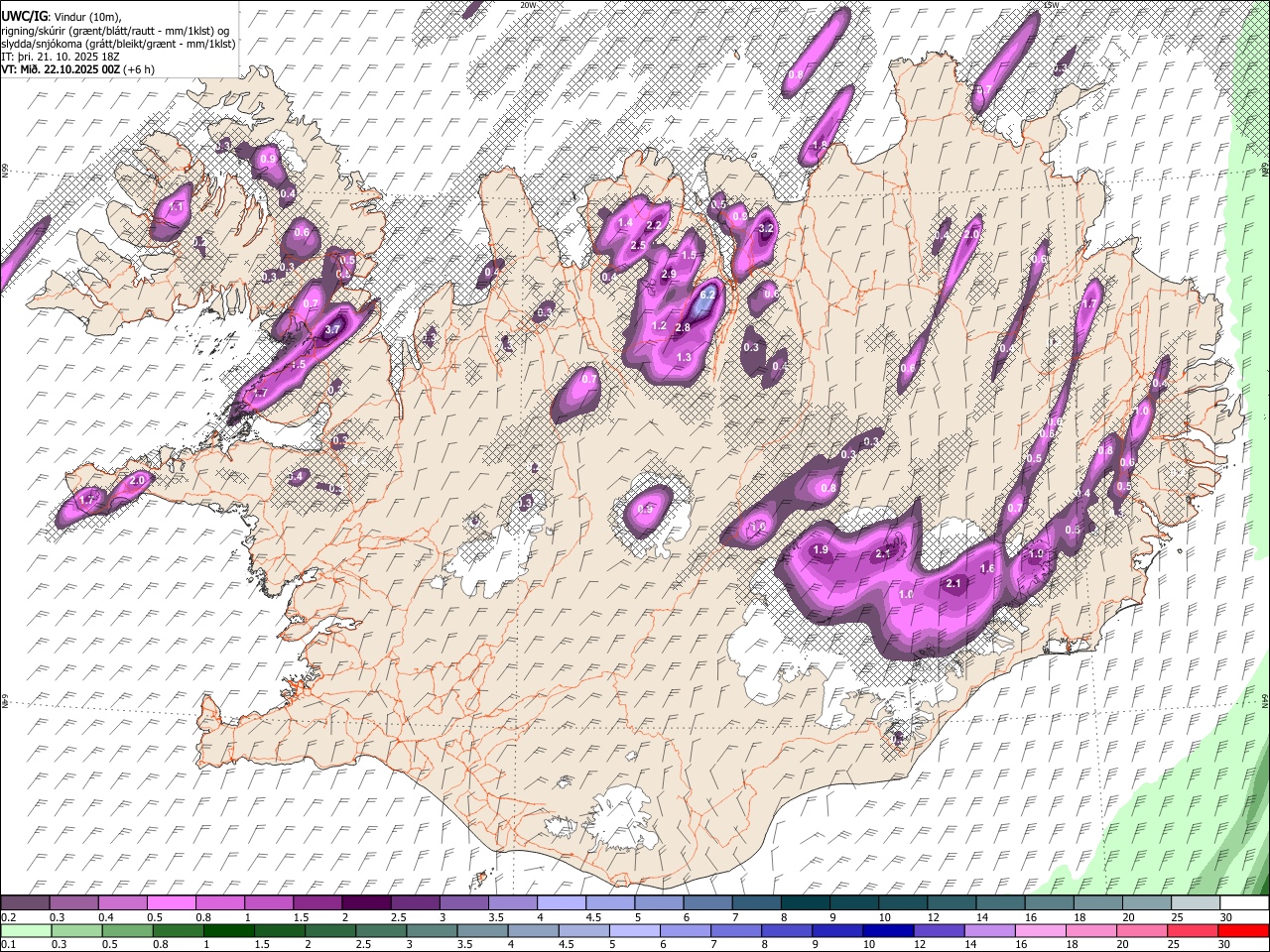Click the light blue 4 swatch, upper legend
The width and height of the screenshot is (1270, 952).
561,903
